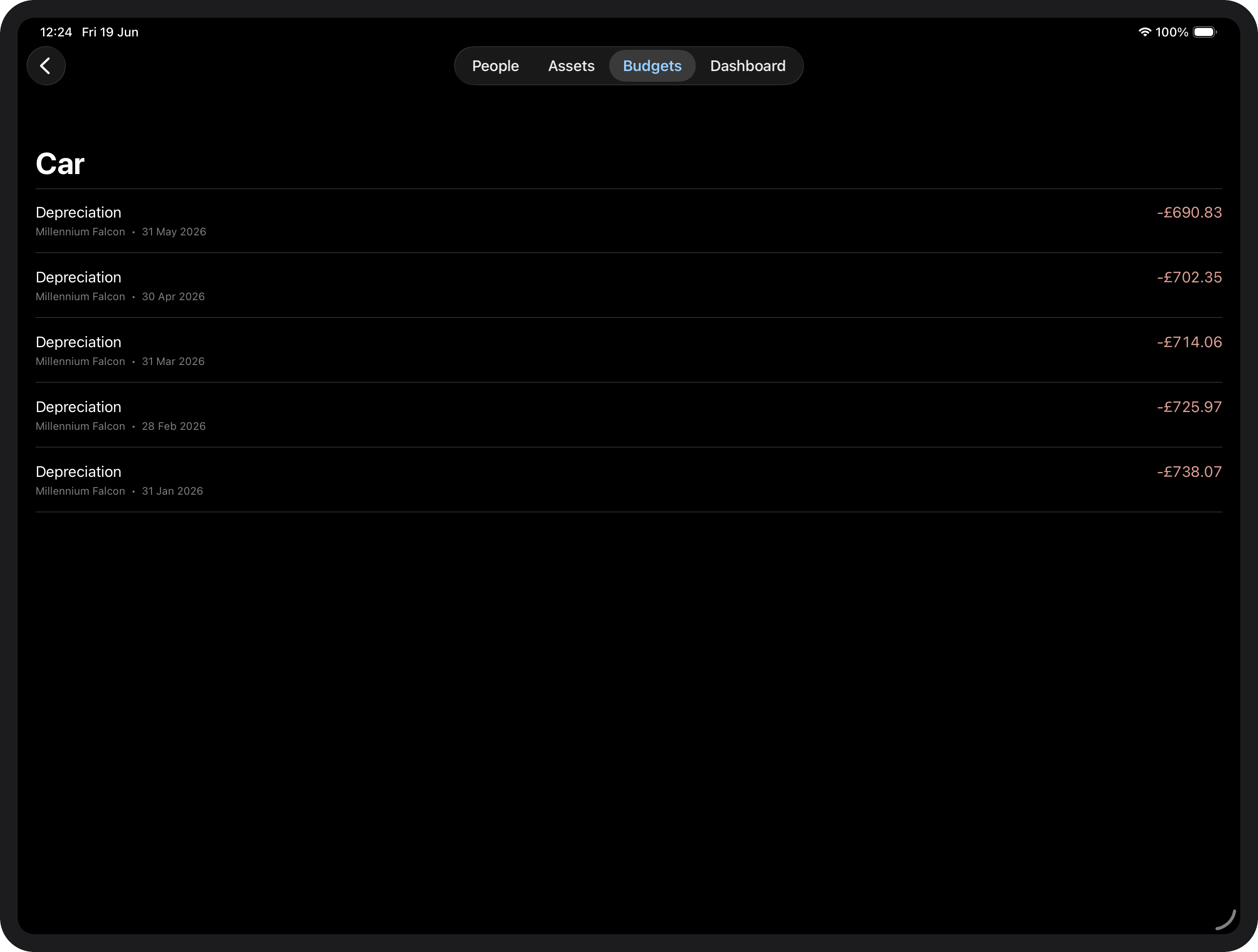
Task: Click the -£702.35 amount
Action: (x=1189, y=278)
